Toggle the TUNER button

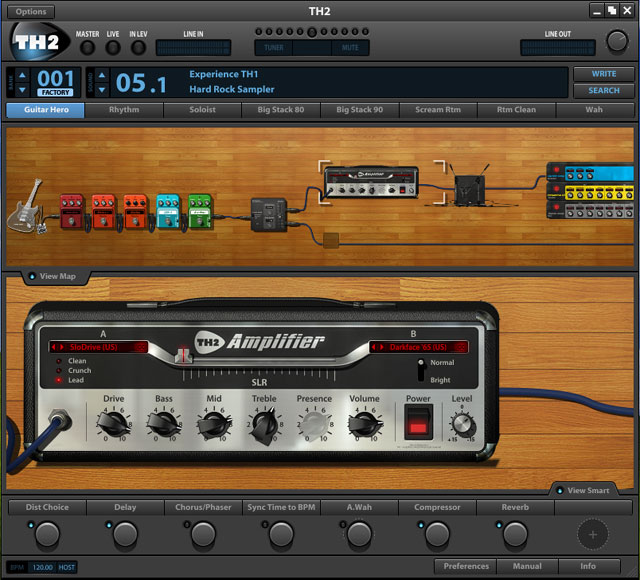pyautogui.click(x=273, y=48)
